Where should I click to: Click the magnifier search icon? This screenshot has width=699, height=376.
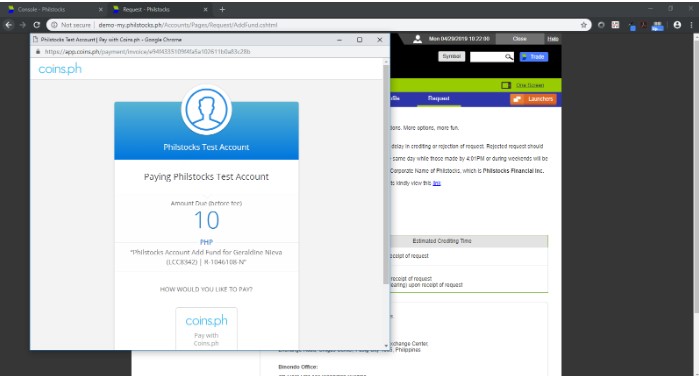point(509,57)
